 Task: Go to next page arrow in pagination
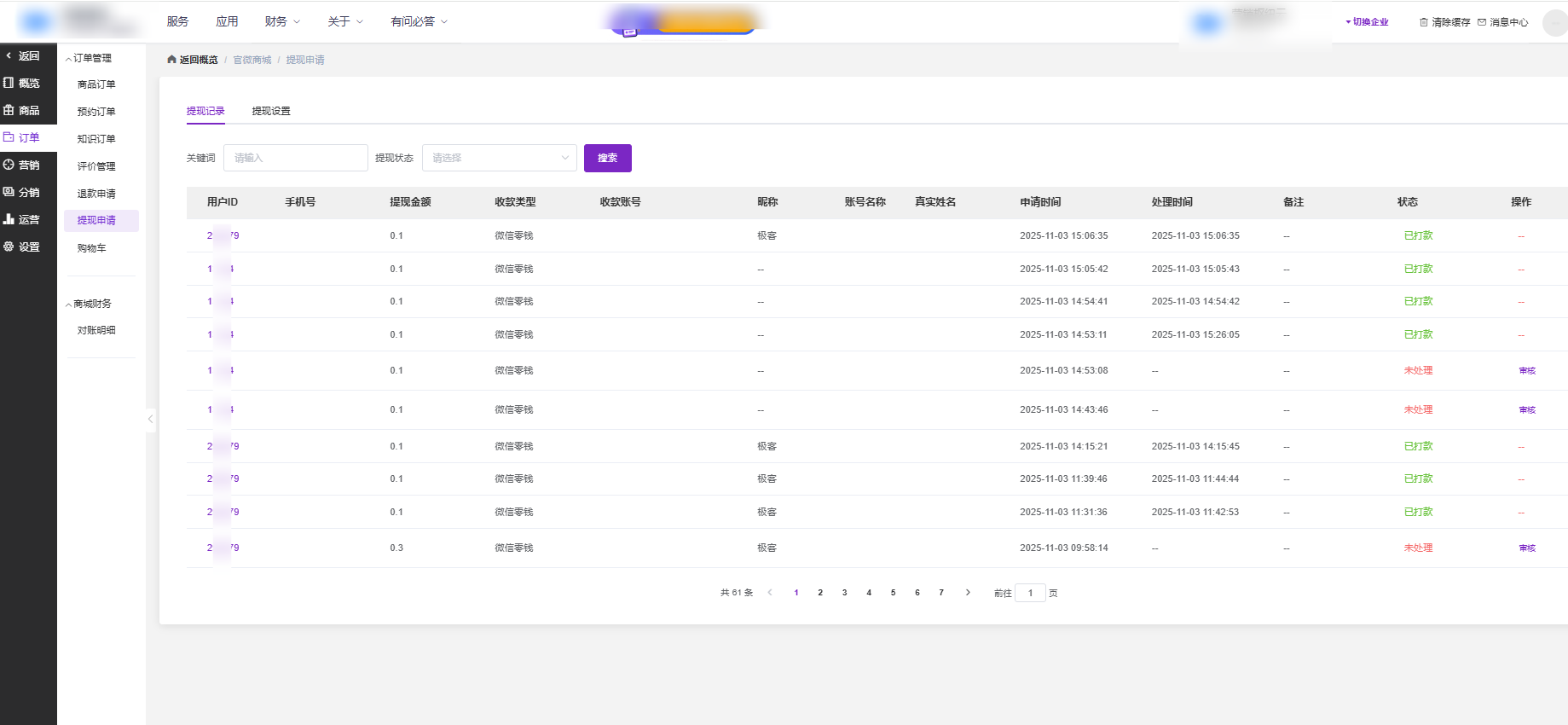[x=968, y=593]
